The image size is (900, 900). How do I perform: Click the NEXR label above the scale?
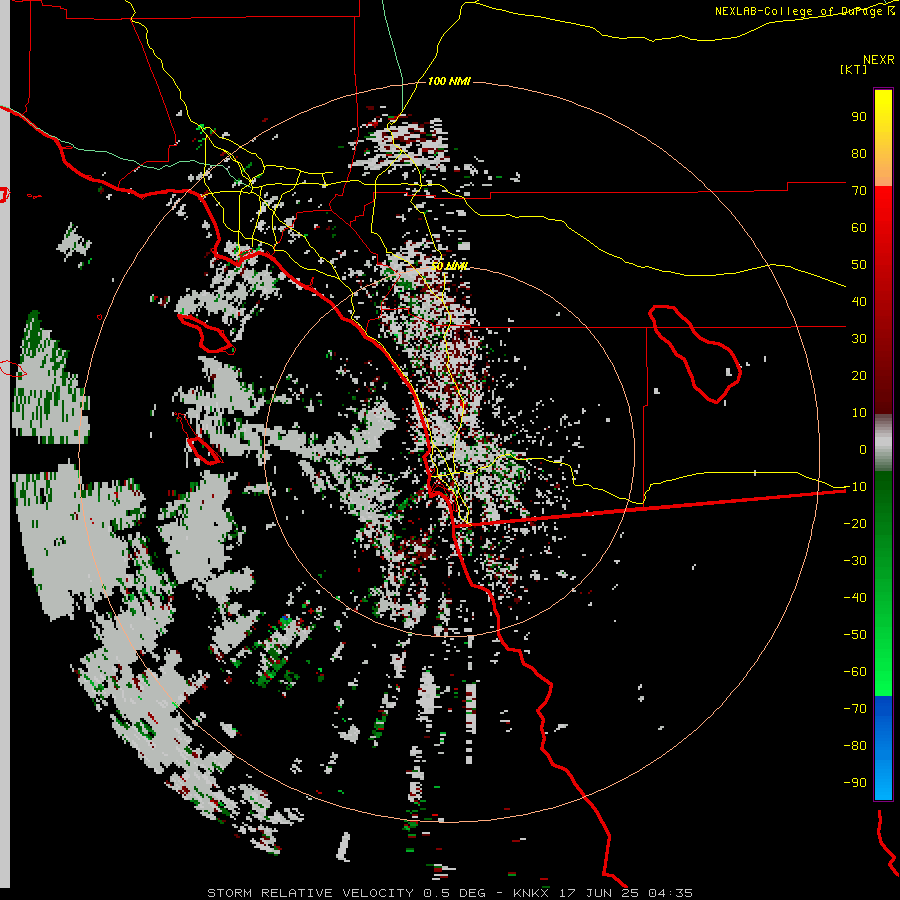(x=878, y=60)
